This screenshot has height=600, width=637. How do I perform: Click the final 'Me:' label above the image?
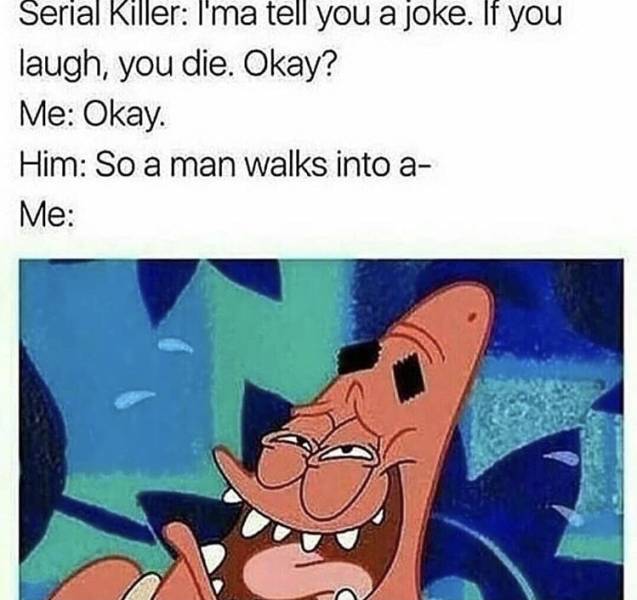[47, 217]
